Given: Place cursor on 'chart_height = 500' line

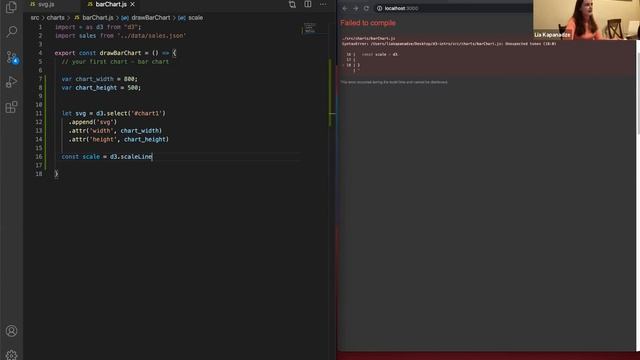Looking at the screenshot, I should tap(101, 87).
